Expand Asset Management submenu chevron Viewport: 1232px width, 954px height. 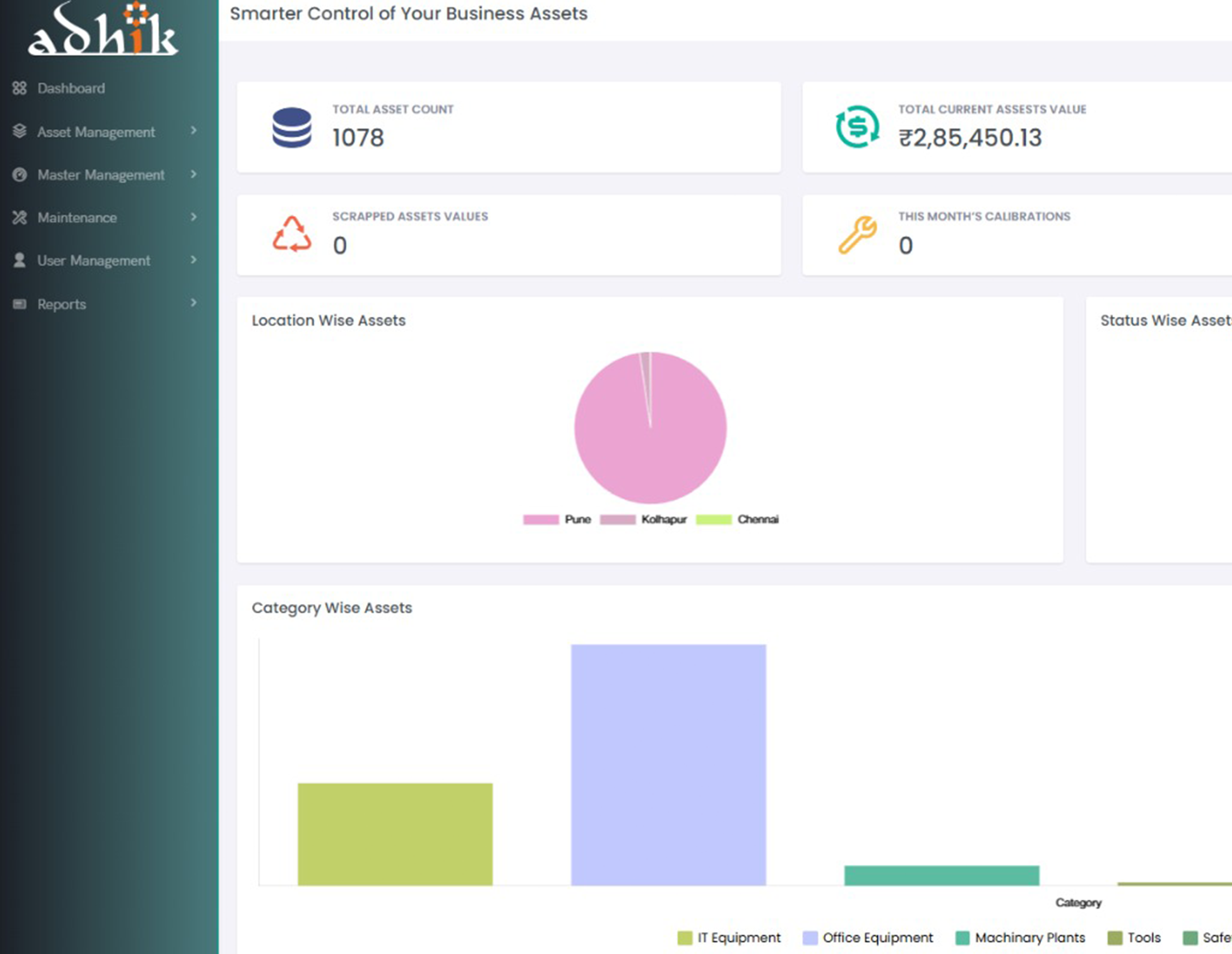click(x=193, y=130)
